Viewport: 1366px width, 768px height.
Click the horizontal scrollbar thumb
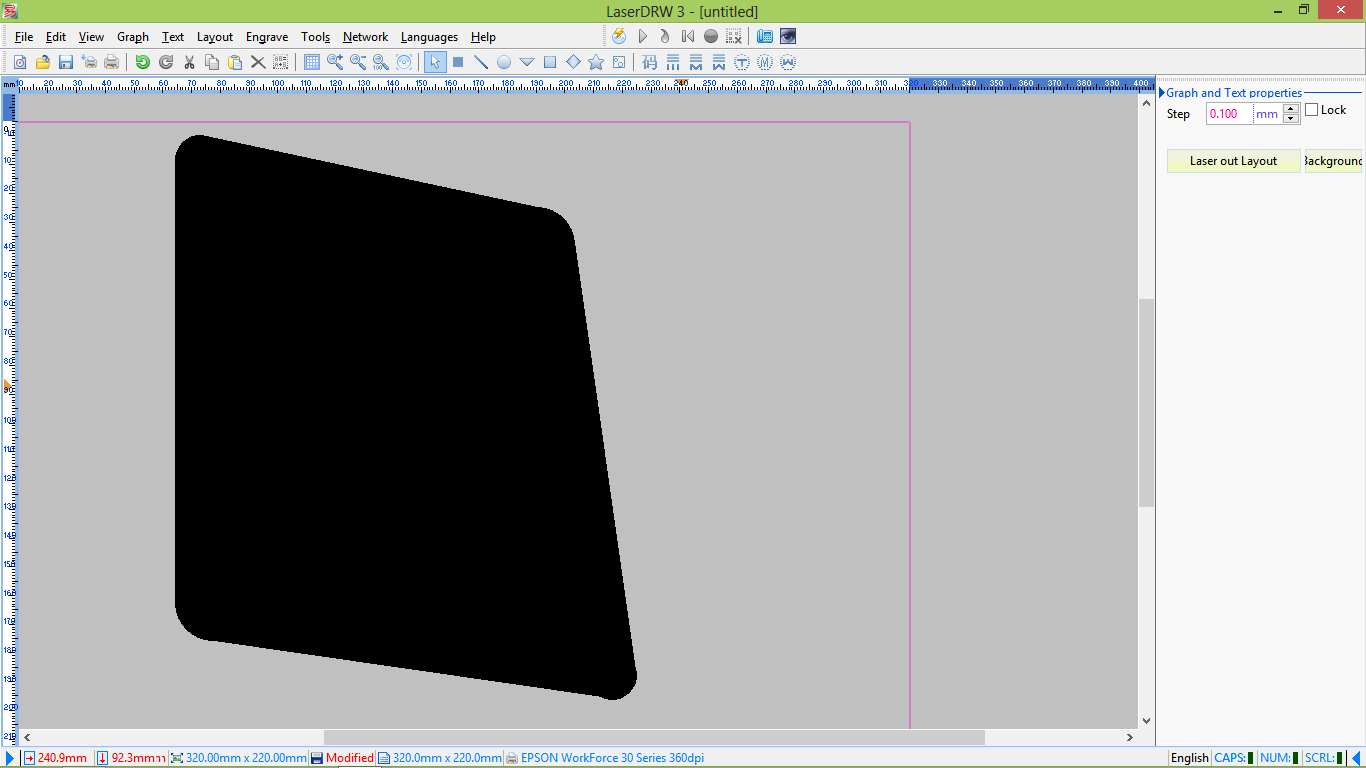pos(654,737)
